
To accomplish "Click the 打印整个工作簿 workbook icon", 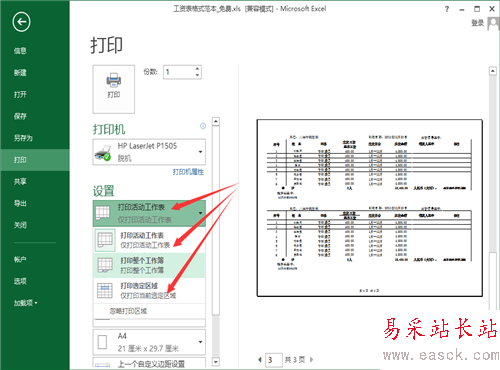I will click(x=105, y=265).
